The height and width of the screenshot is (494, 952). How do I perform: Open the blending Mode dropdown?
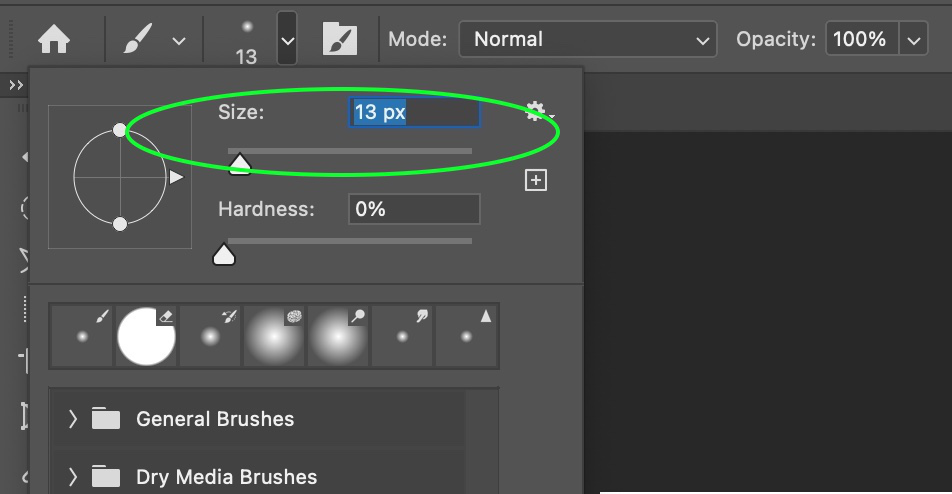point(587,40)
